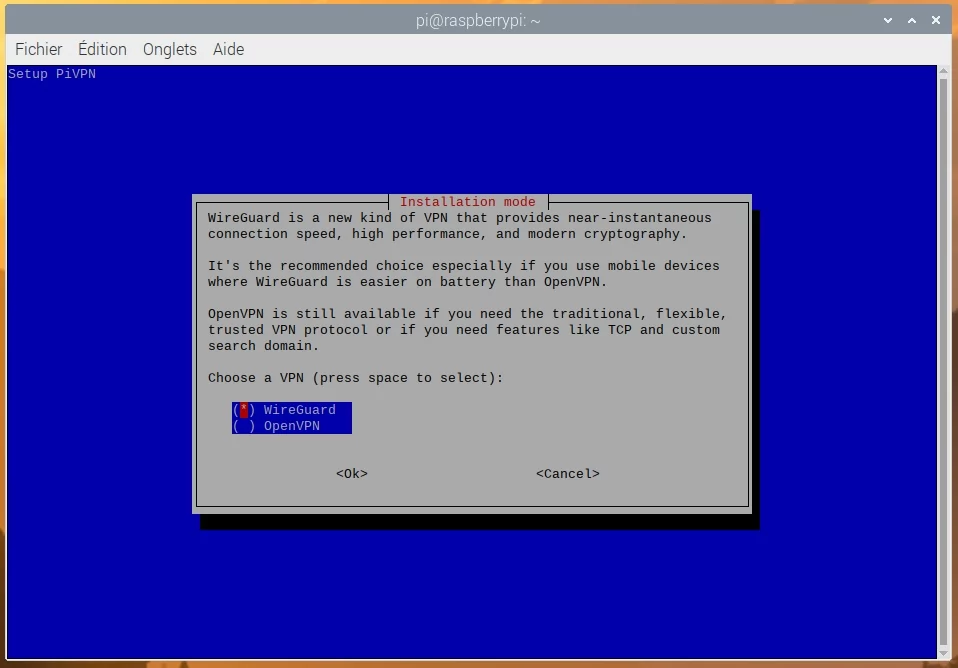Image resolution: width=958 pixels, height=668 pixels.
Task: Click the terminal vertical scrollbar
Action: click(x=944, y=362)
